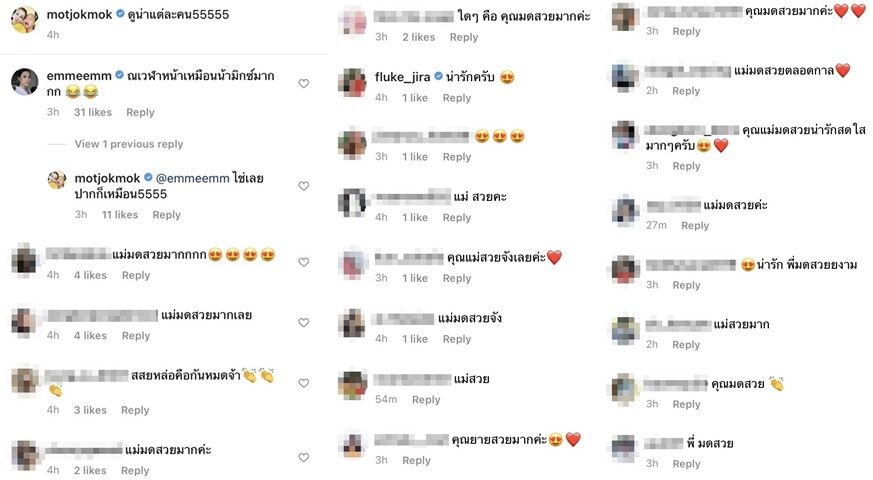View 11 likes on motjokmok's reply
873x480 pixels.
pyautogui.click(x=120, y=215)
